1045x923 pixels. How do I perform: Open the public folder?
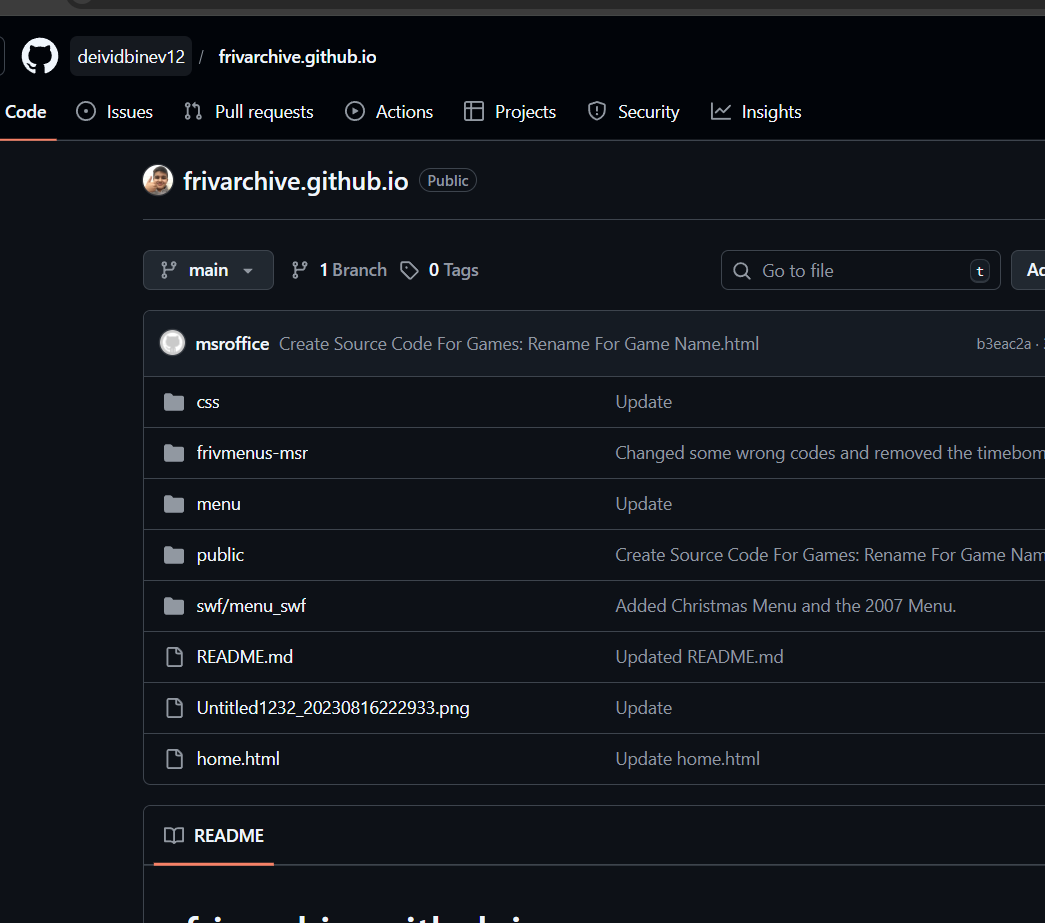(221, 555)
